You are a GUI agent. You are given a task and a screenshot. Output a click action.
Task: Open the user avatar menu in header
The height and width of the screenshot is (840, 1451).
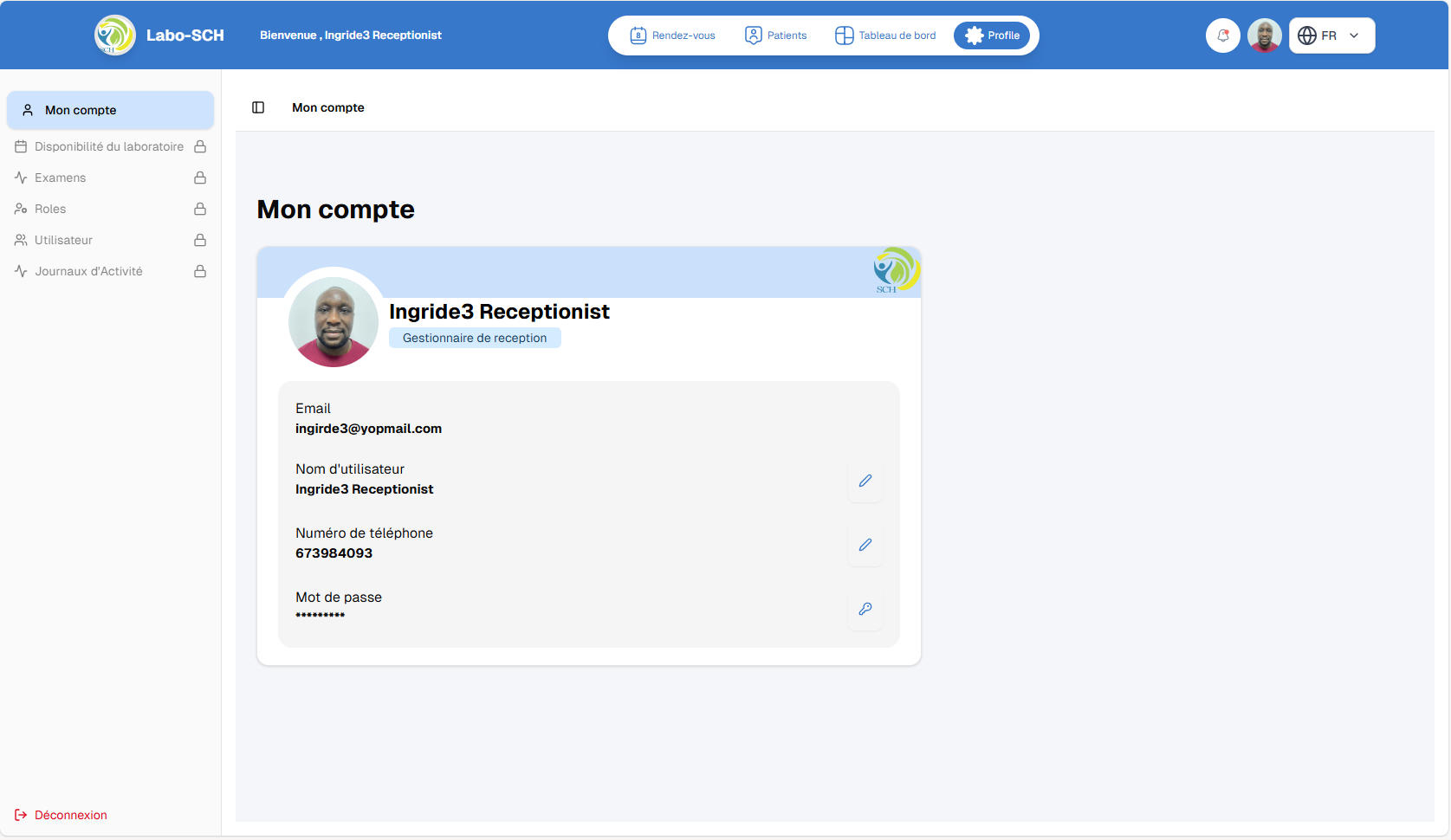(x=1264, y=36)
